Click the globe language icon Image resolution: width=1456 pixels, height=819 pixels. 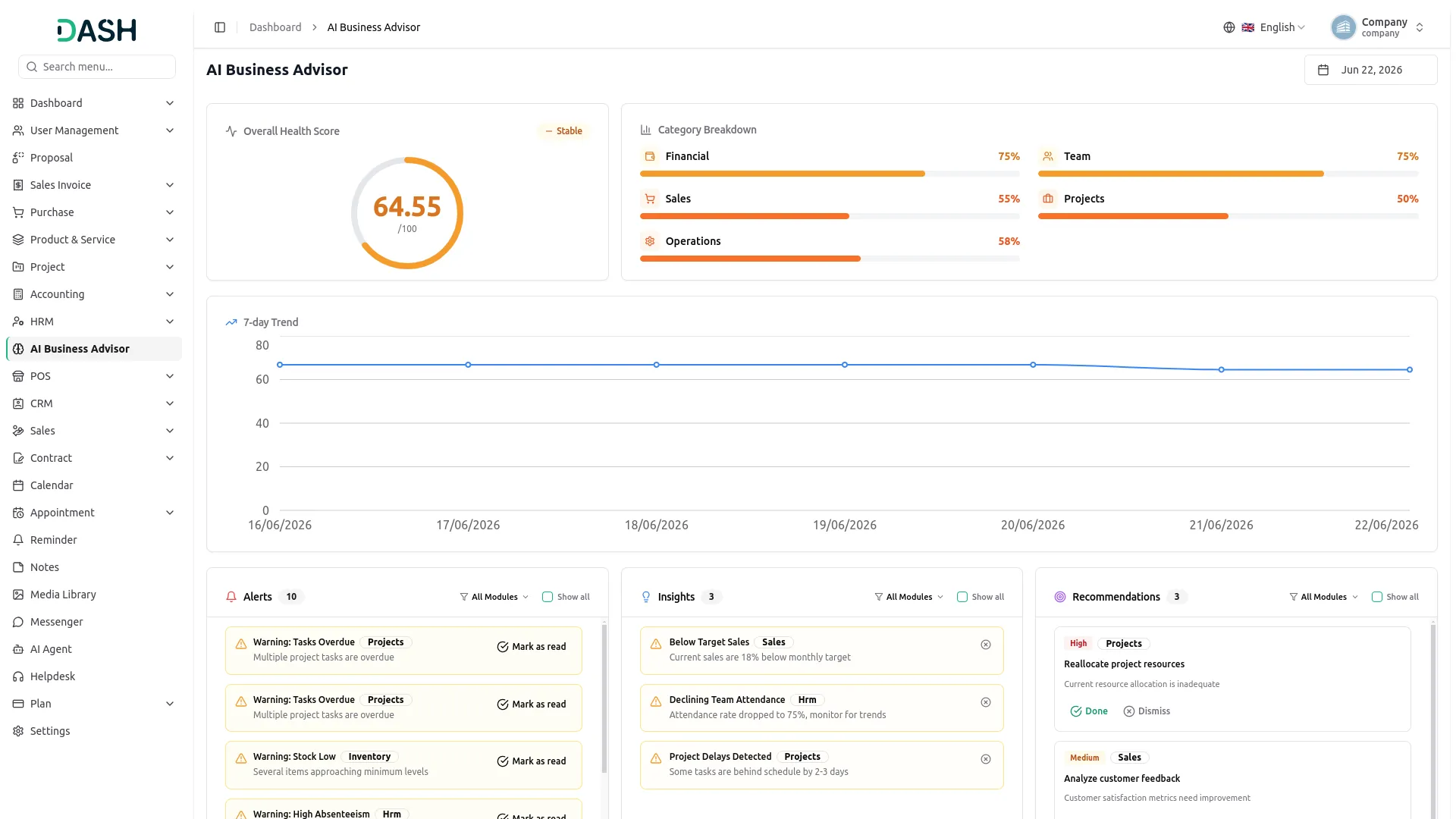coord(1228,27)
